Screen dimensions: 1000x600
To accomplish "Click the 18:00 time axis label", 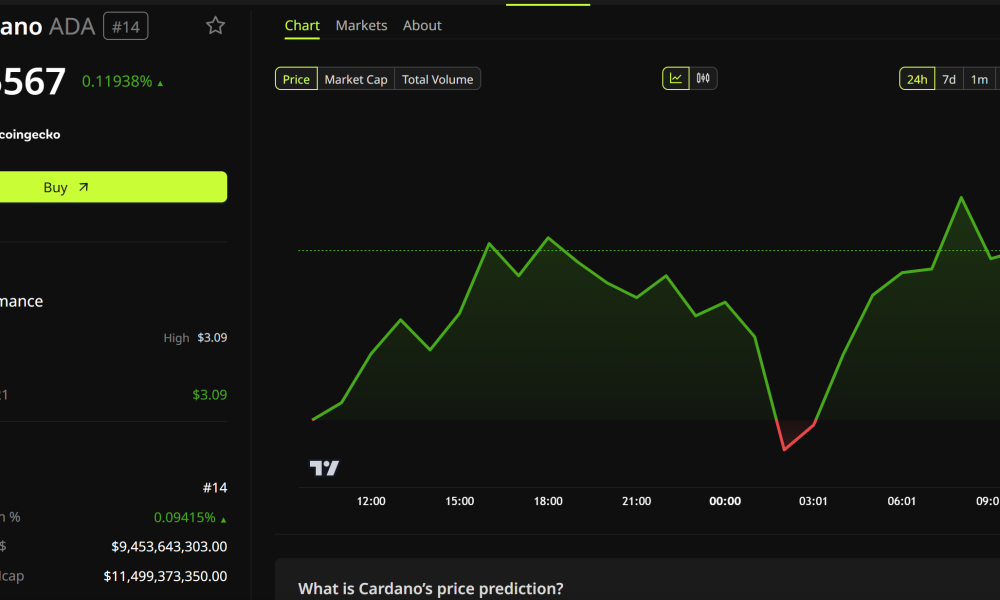I will coord(548,501).
